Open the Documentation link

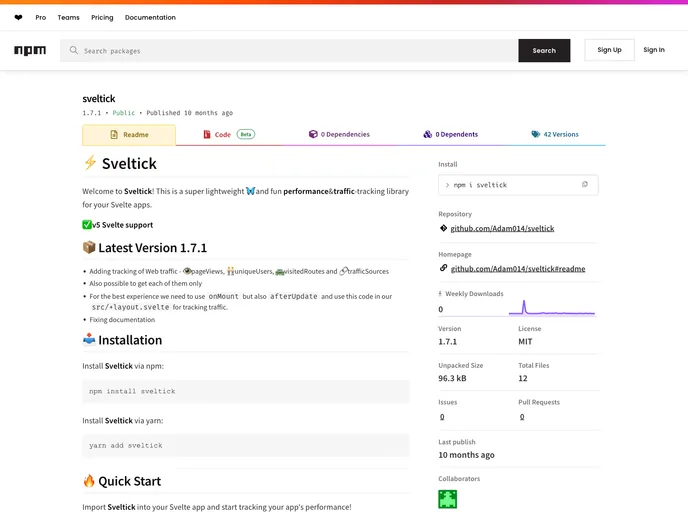150,18
